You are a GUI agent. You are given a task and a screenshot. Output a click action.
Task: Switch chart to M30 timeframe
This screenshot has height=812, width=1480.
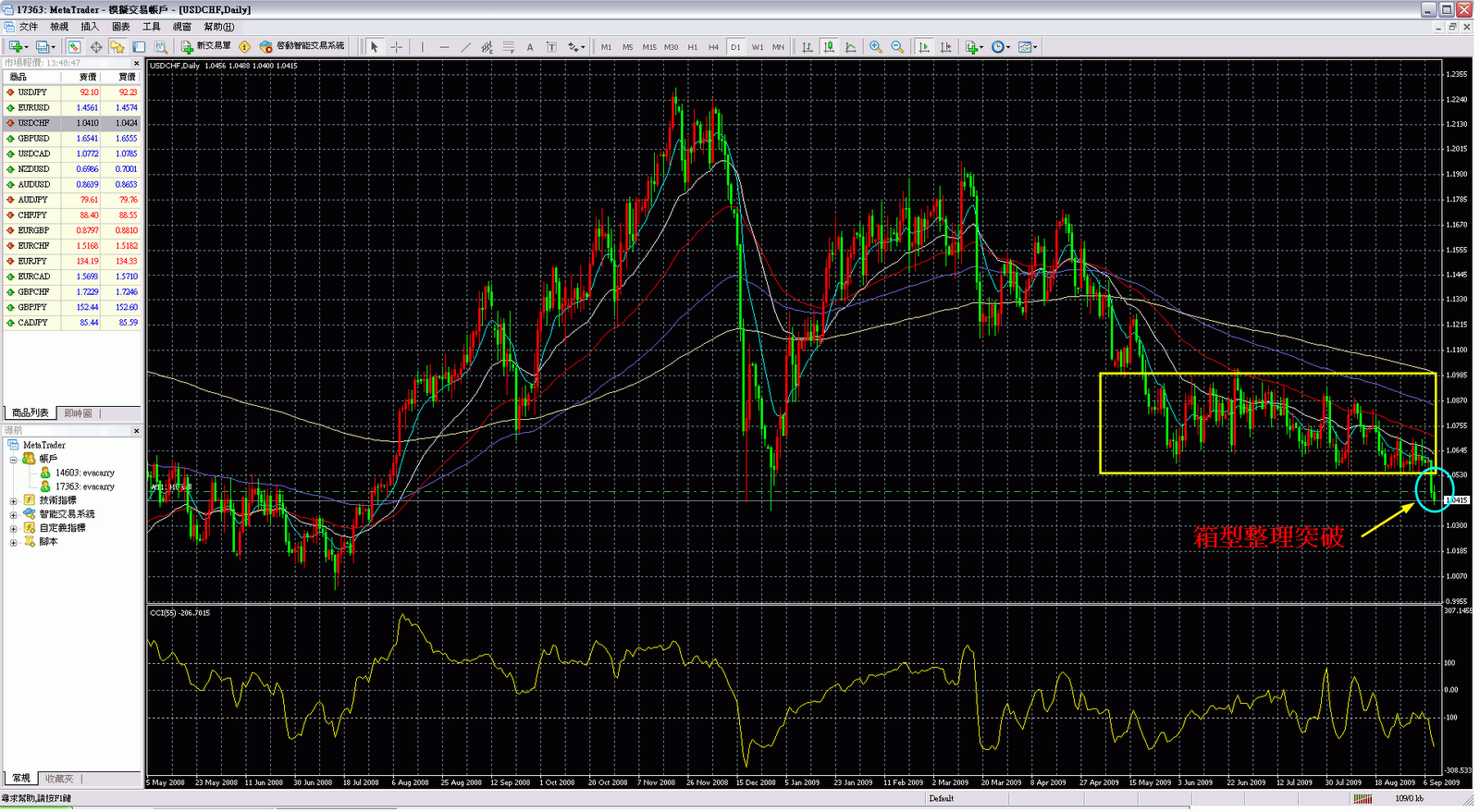[671, 46]
